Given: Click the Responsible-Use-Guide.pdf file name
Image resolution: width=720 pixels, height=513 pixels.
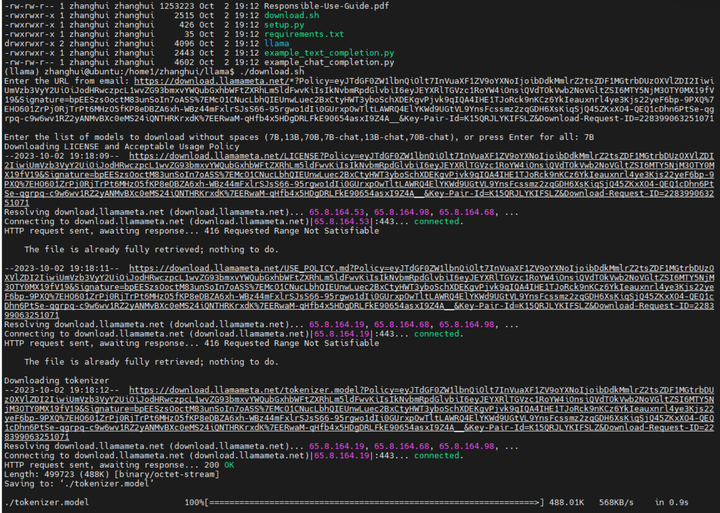Looking at the screenshot, I should tap(326, 6).
